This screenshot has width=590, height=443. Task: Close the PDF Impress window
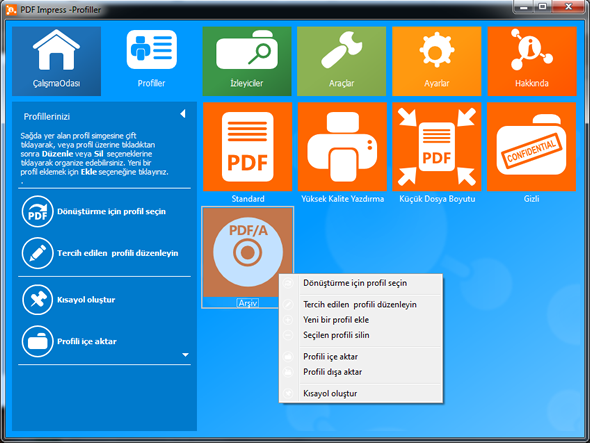(568, 6)
